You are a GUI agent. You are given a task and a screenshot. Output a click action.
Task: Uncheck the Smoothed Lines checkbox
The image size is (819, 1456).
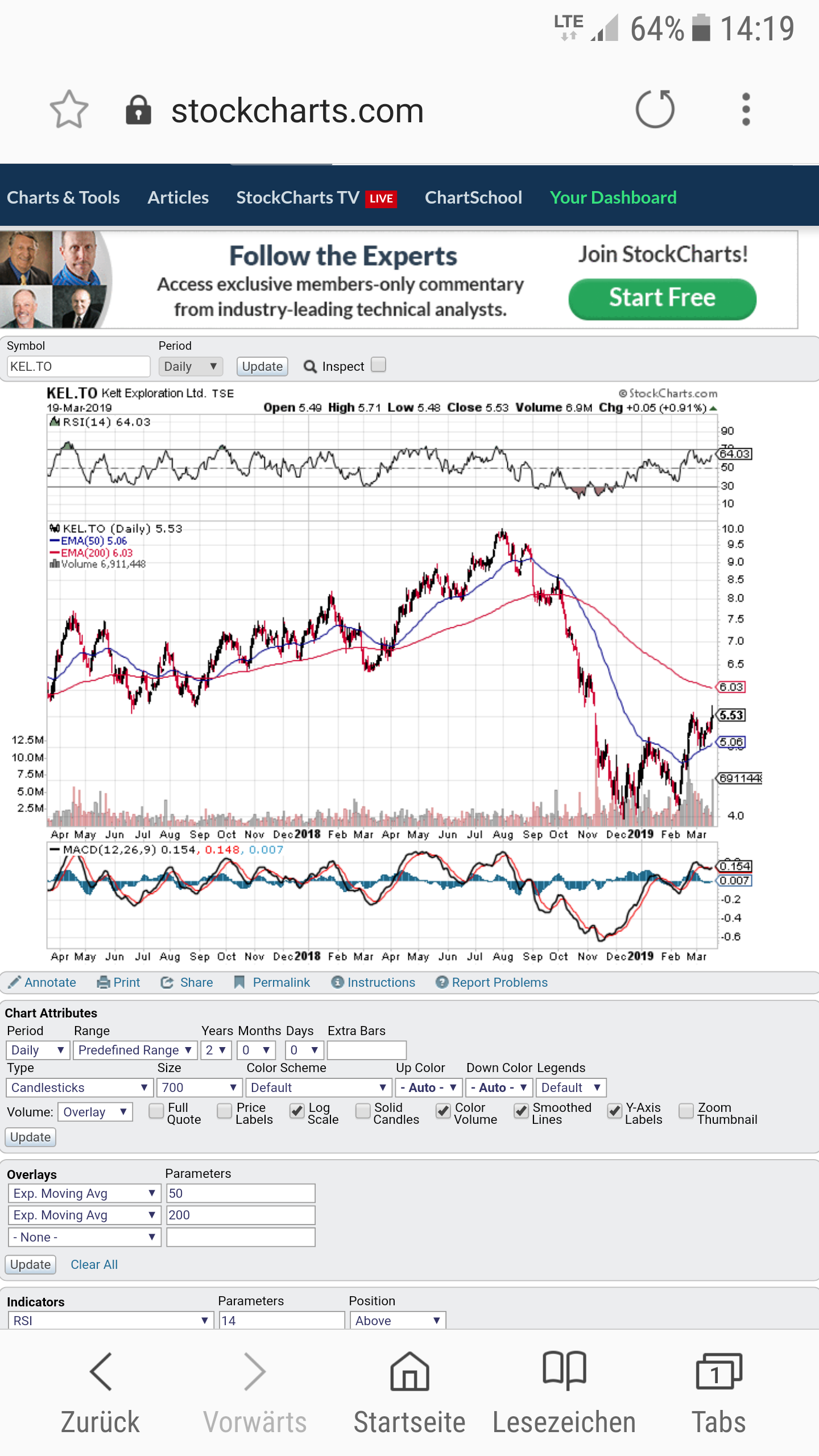521,1111
